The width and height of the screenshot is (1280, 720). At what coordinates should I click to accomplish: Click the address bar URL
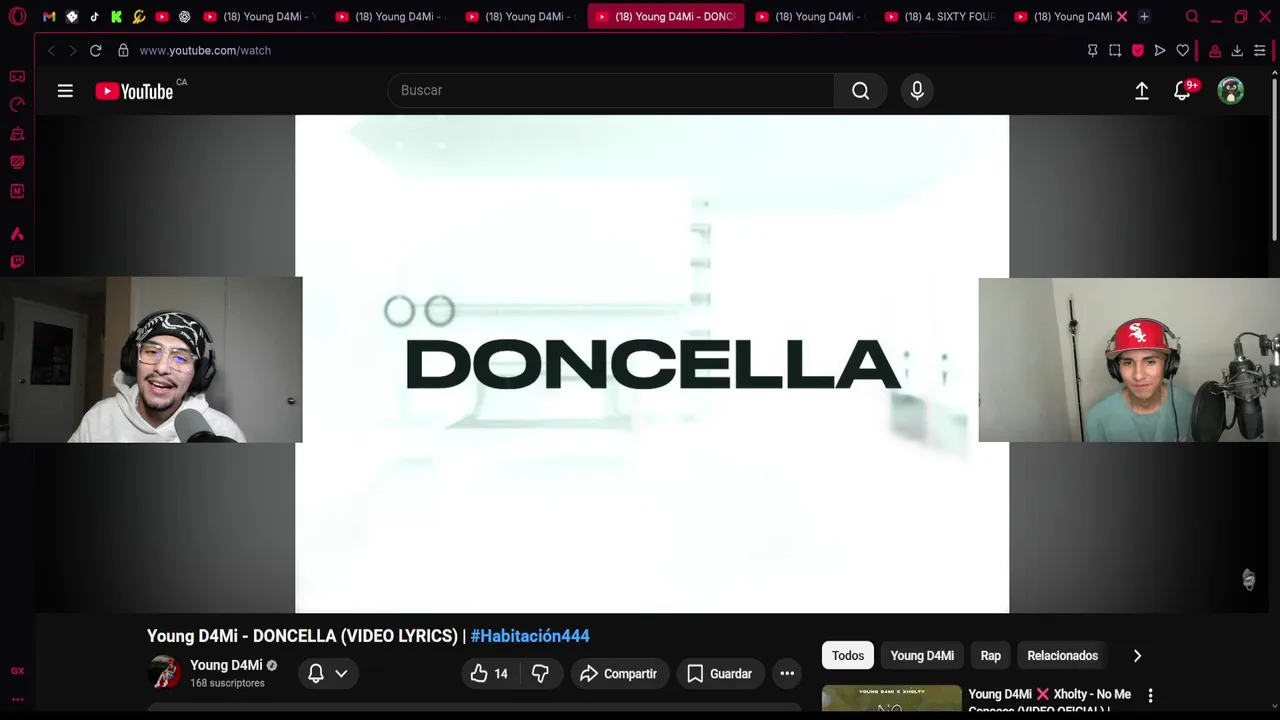(205, 51)
